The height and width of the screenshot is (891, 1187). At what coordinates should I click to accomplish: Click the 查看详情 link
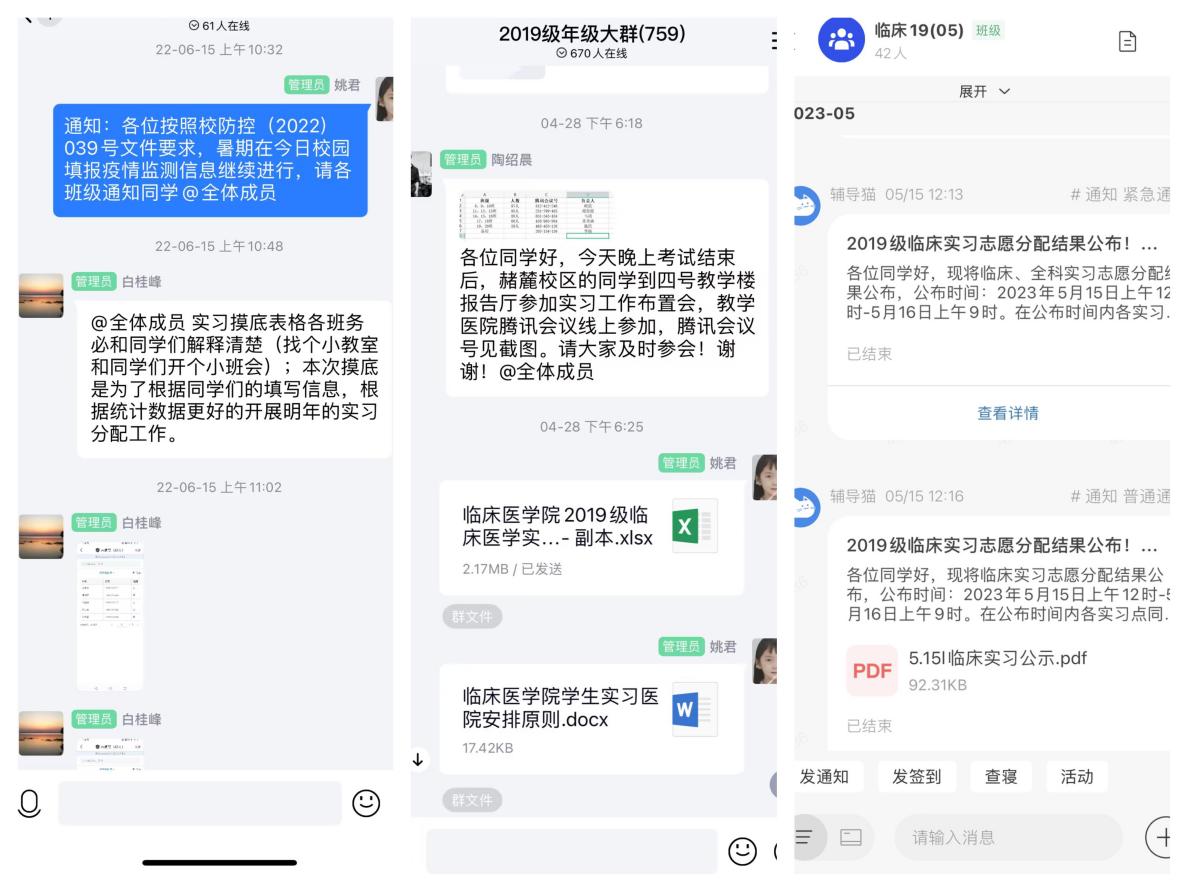point(1008,413)
